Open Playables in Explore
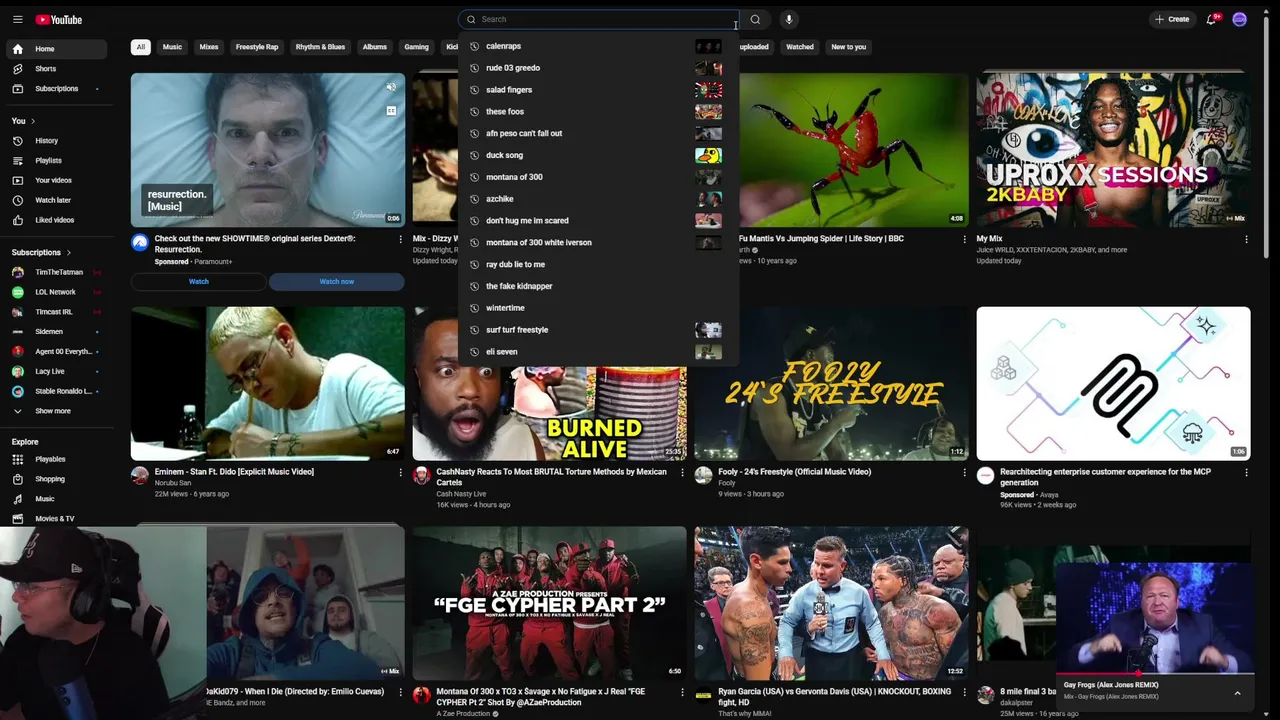 click(56, 459)
